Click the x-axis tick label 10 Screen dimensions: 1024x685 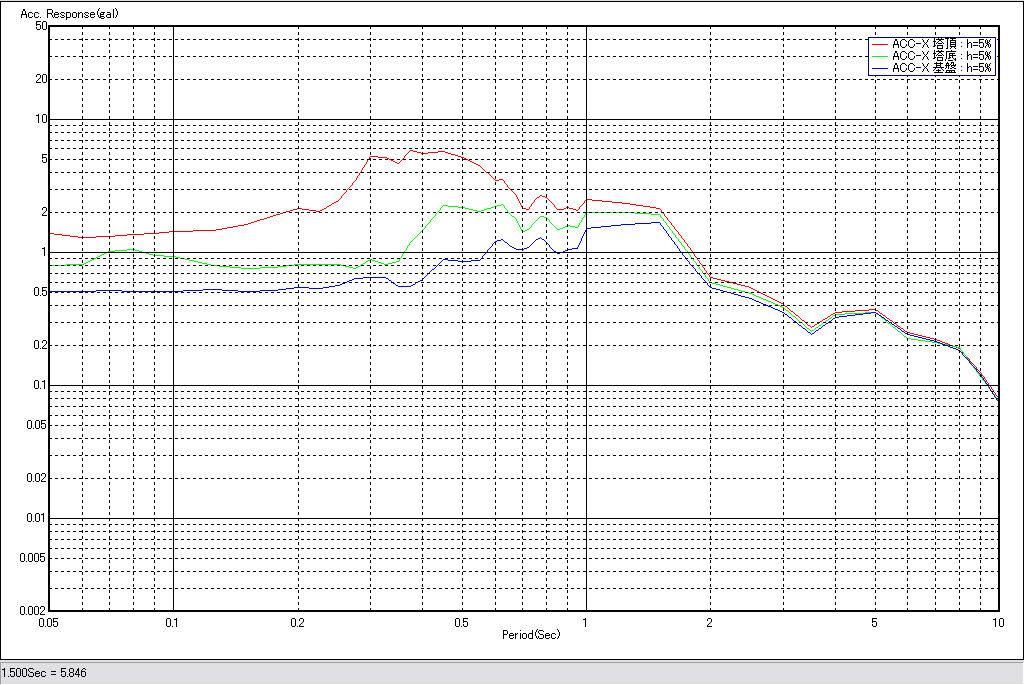tap(997, 622)
